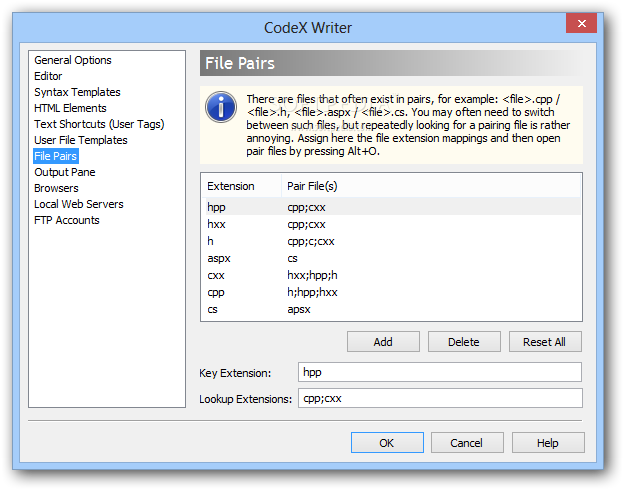Click the Extension column header
Image resolution: width=624 pixels, height=490 pixels.
coord(241,186)
